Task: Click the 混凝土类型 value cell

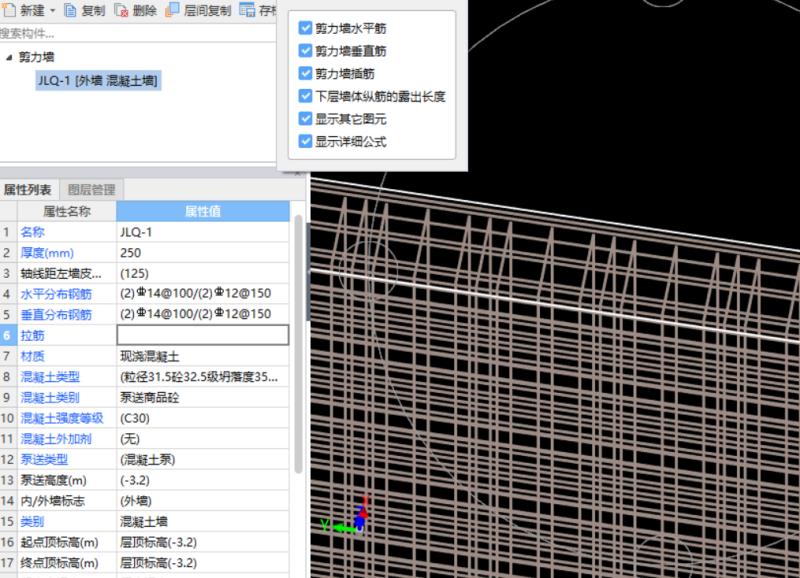Action: click(203, 377)
